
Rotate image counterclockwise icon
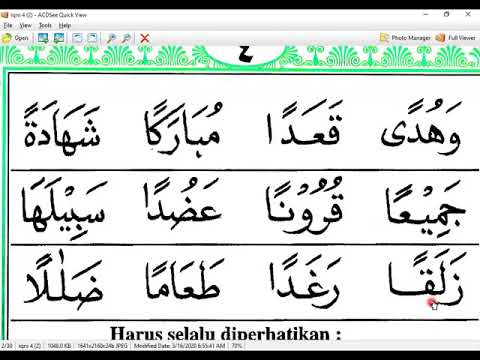point(77,38)
